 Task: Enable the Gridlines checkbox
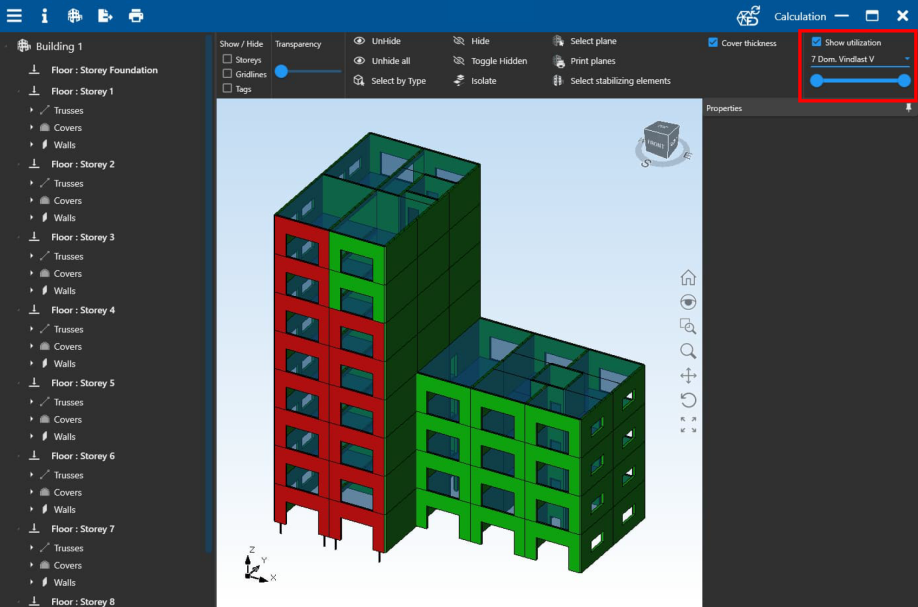coord(227,74)
